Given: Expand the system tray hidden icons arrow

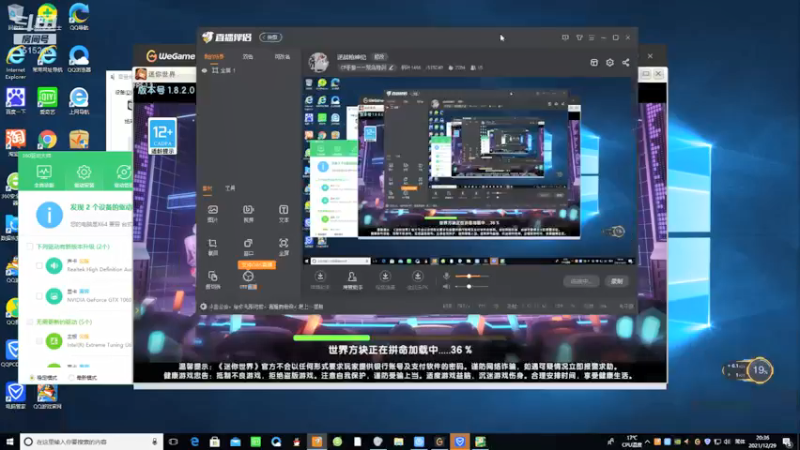Looking at the screenshot, I should (647, 442).
